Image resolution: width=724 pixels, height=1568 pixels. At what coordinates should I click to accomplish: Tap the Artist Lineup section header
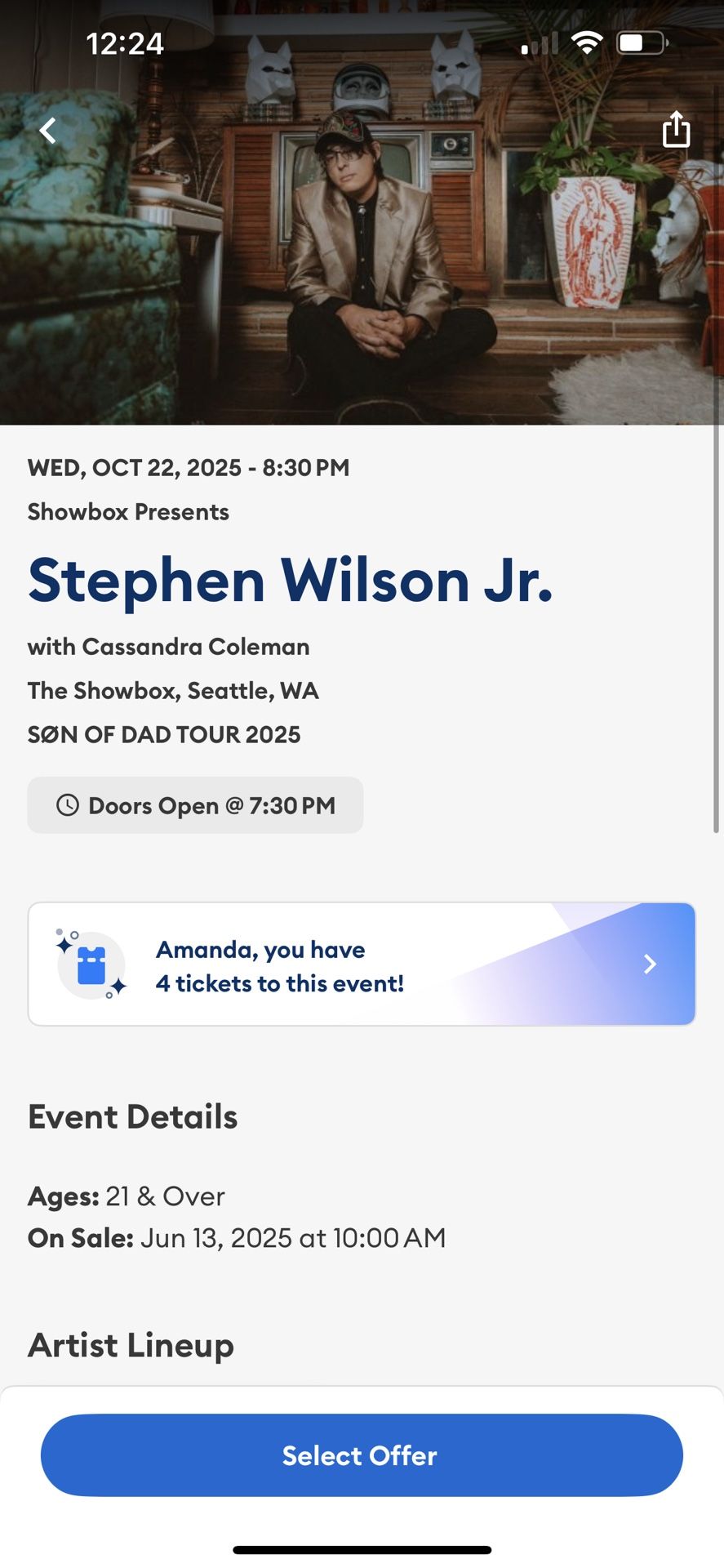pyautogui.click(x=131, y=1345)
